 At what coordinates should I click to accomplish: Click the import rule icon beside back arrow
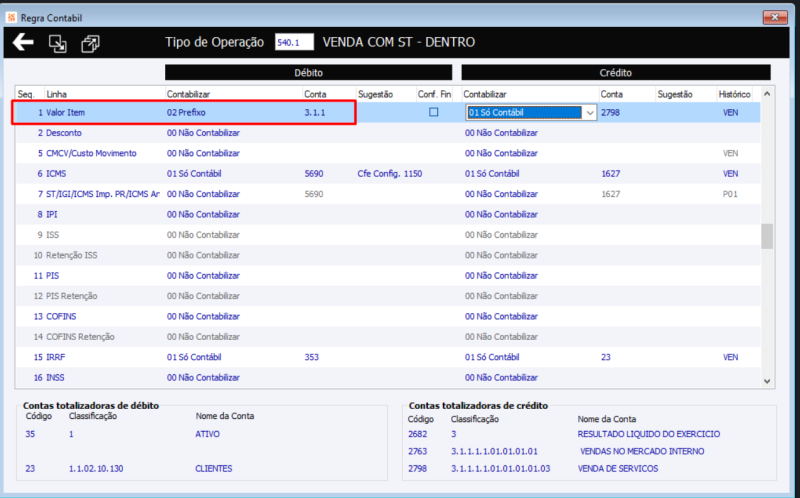(58, 43)
